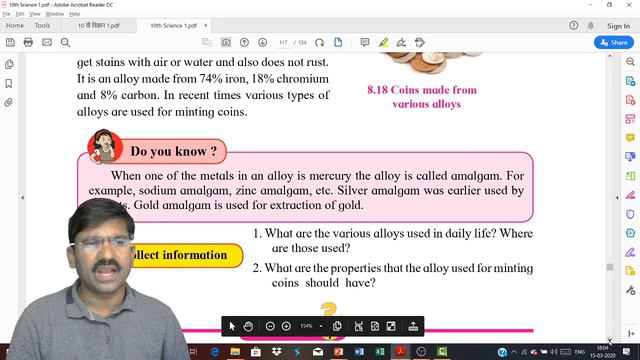Send file by email icon
The image size is (640, 360).
[47, 42]
